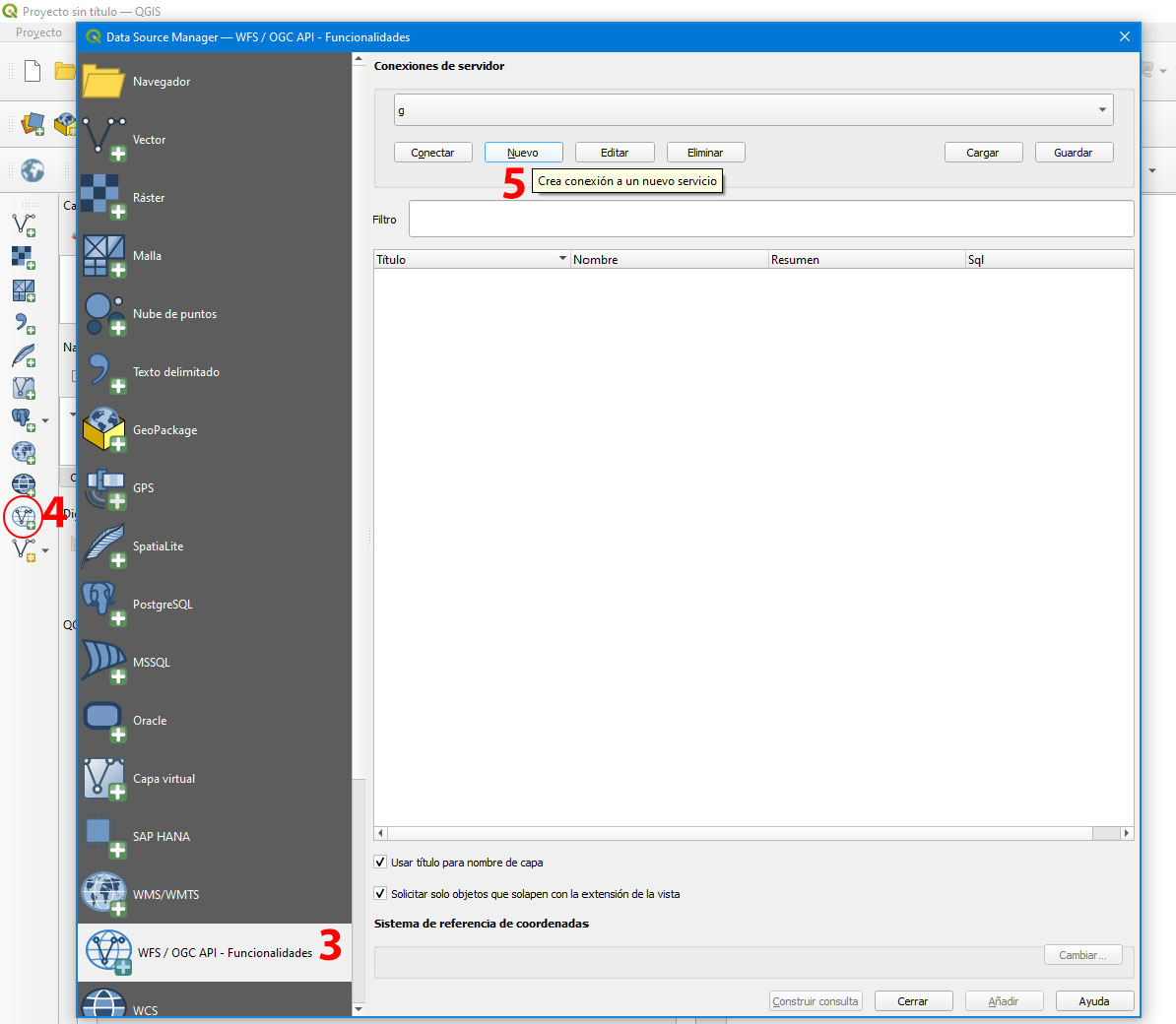
Task: Open the Proyecto menu
Action: click(x=39, y=32)
